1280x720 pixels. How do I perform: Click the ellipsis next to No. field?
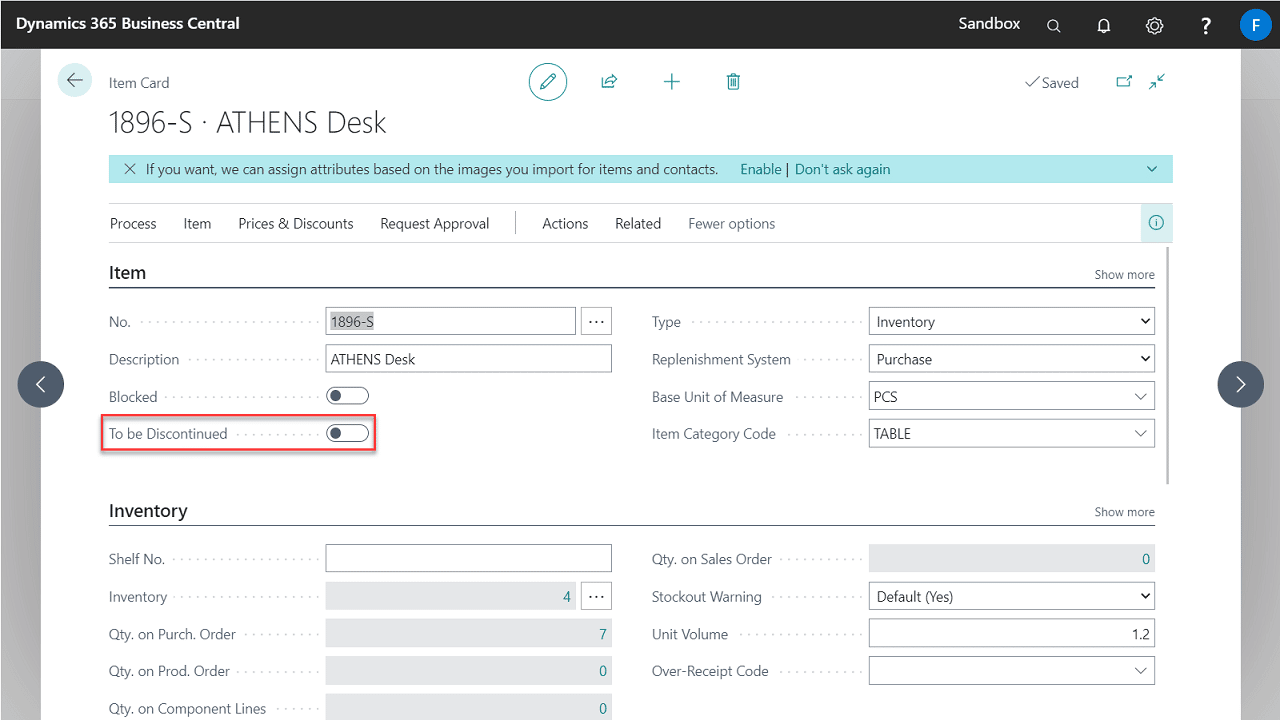[597, 321]
